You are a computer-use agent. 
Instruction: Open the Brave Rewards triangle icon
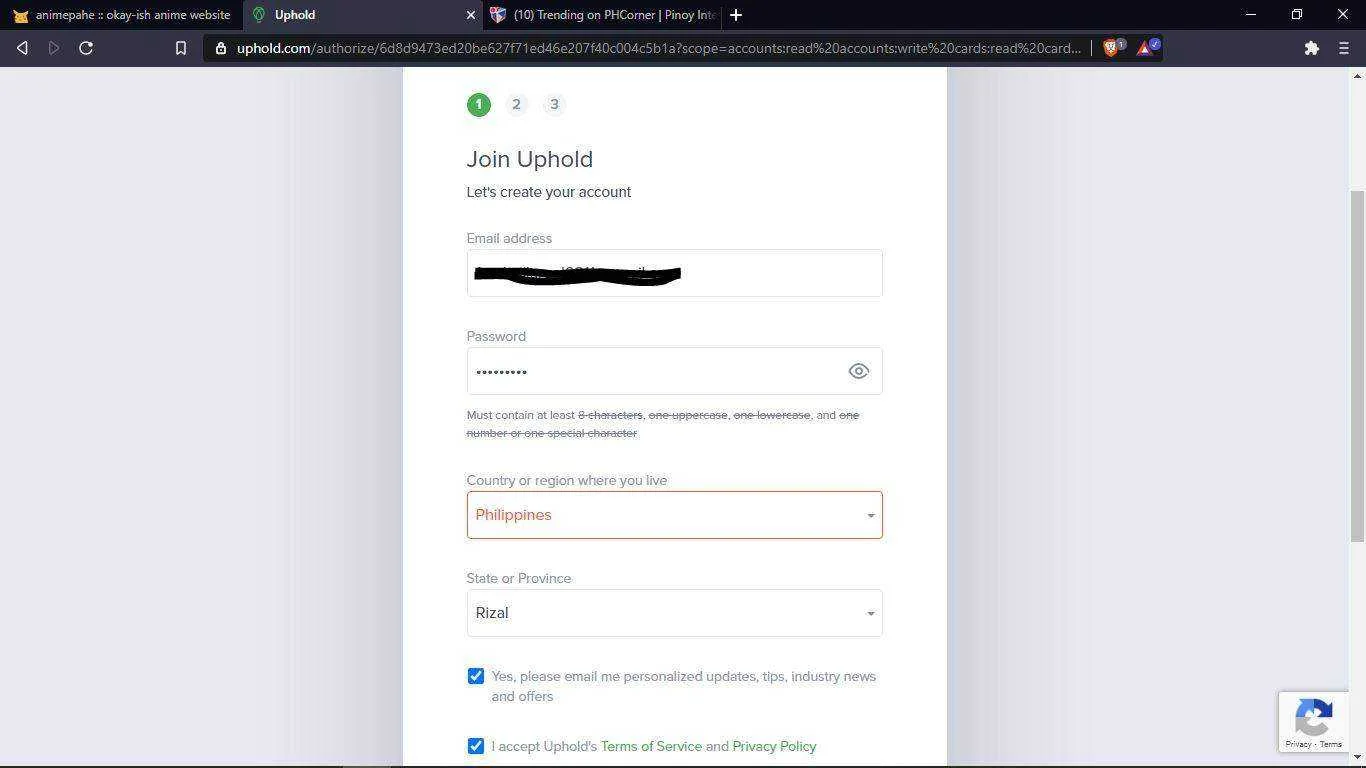1147,47
